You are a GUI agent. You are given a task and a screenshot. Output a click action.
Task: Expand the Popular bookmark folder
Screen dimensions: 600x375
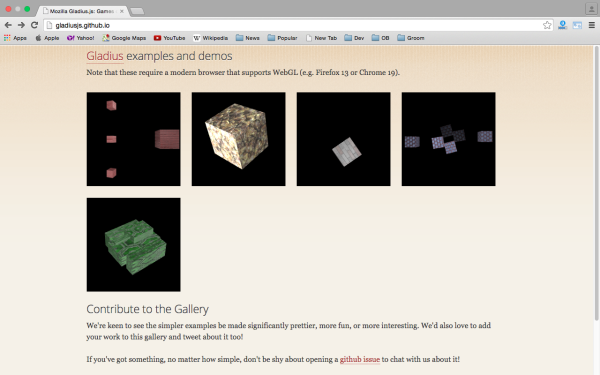pos(282,38)
